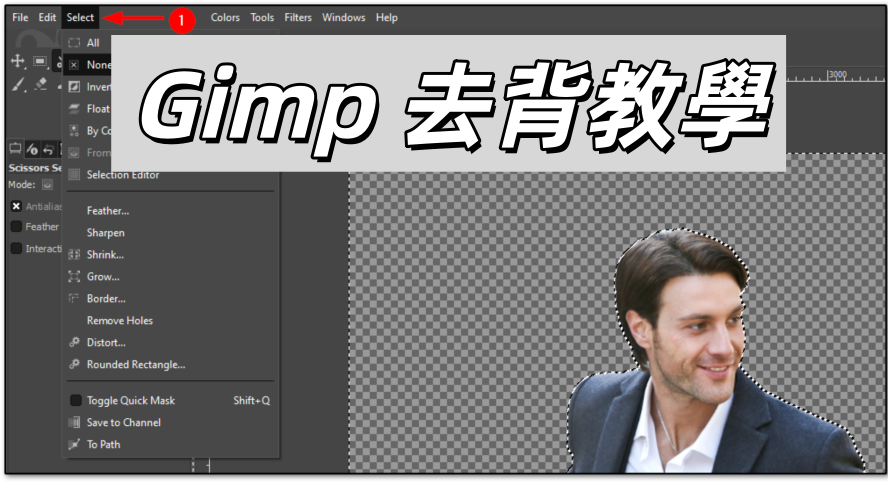
Task: Click the Invert selection icon
Action: [74, 87]
